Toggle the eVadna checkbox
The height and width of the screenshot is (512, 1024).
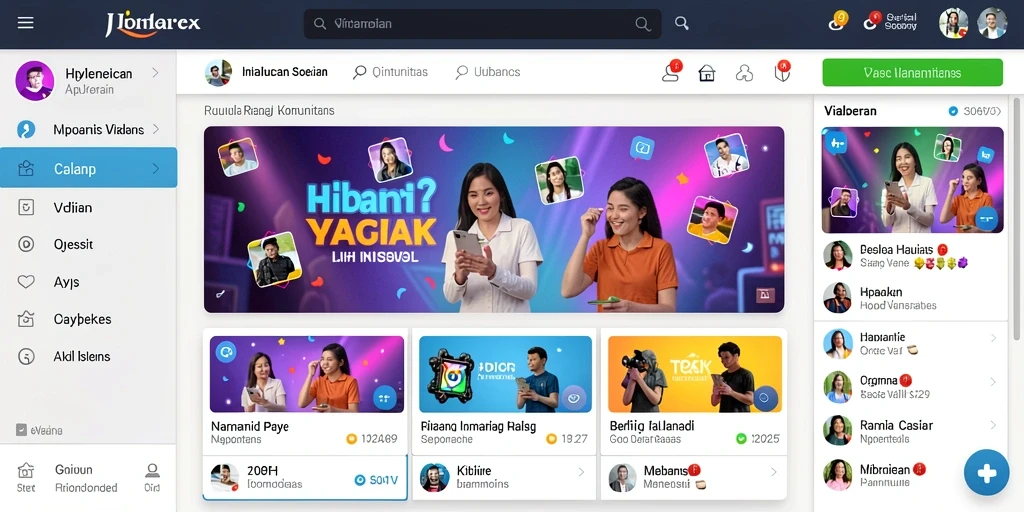tap(21, 430)
